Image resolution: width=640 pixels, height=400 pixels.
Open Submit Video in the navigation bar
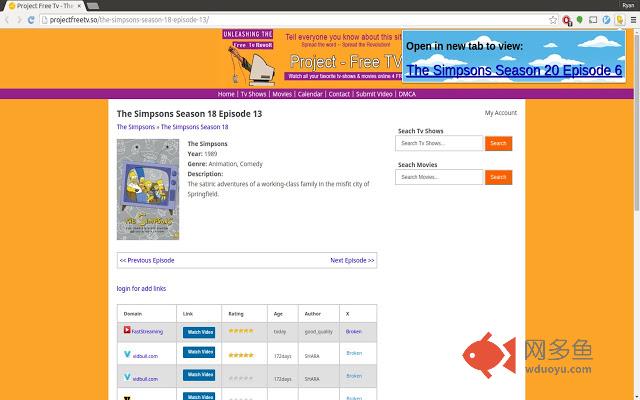(374, 94)
